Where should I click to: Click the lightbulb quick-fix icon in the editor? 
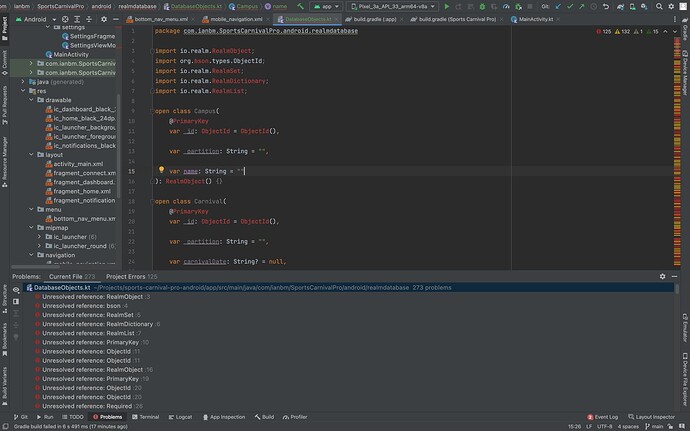coord(160,171)
